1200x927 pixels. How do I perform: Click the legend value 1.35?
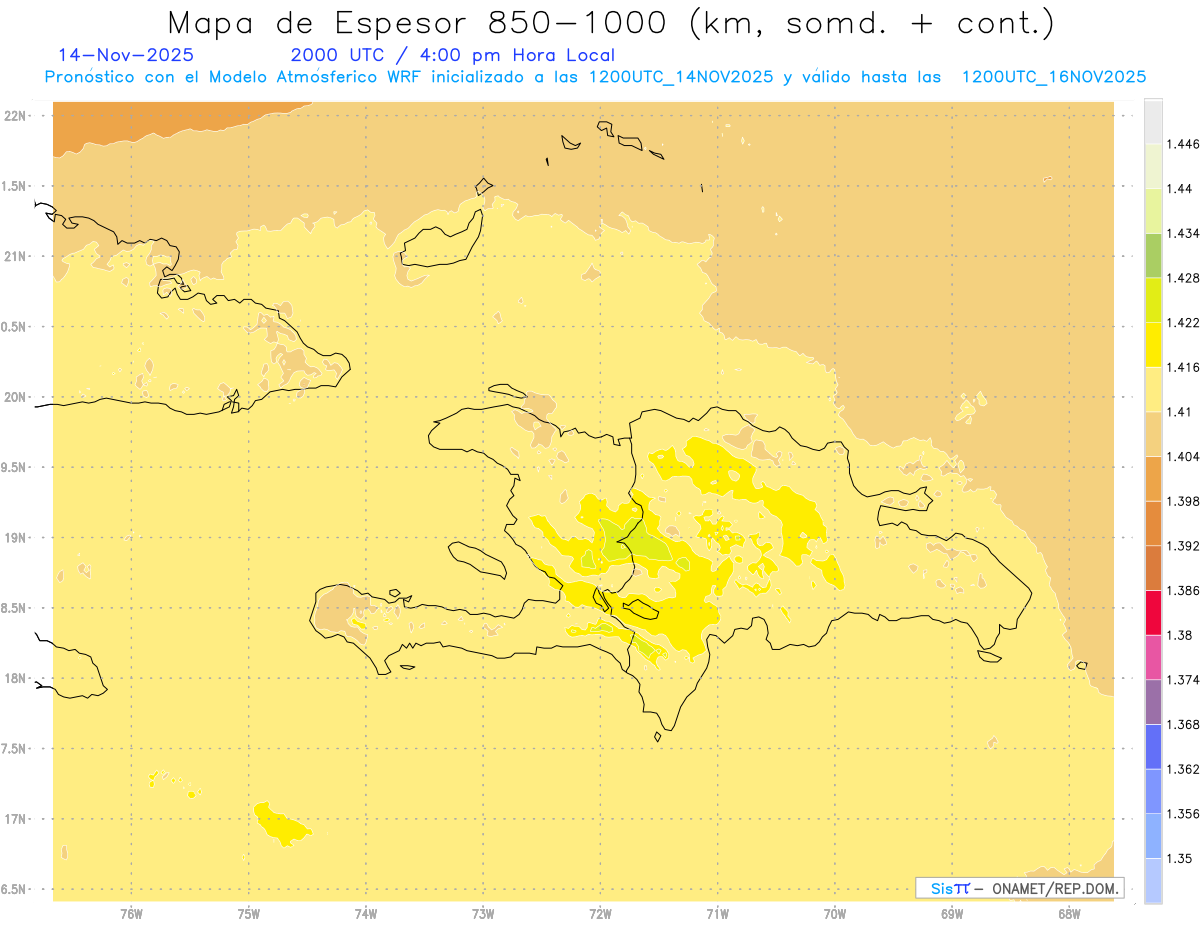(x=1181, y=858)
